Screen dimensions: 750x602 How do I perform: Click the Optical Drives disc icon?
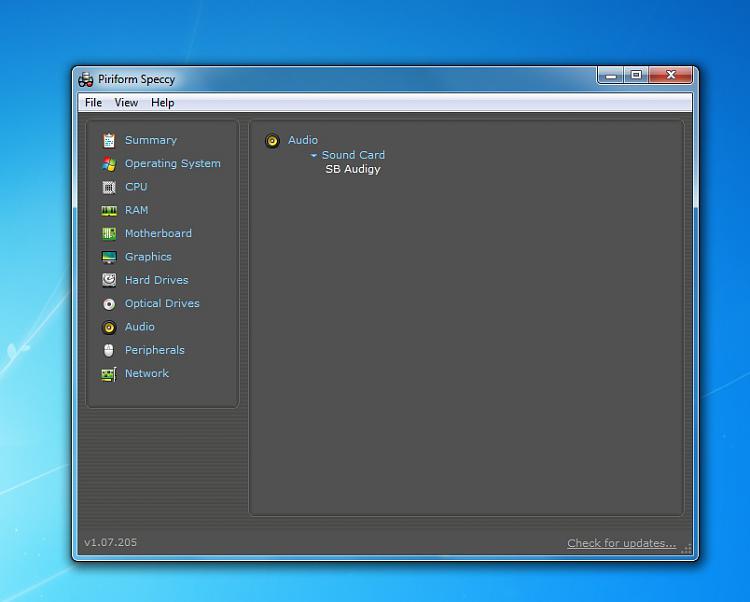[109, 304]
